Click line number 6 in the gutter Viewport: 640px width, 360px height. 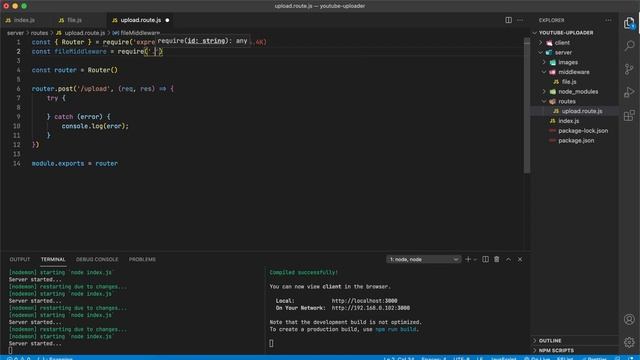coord(18,89)
